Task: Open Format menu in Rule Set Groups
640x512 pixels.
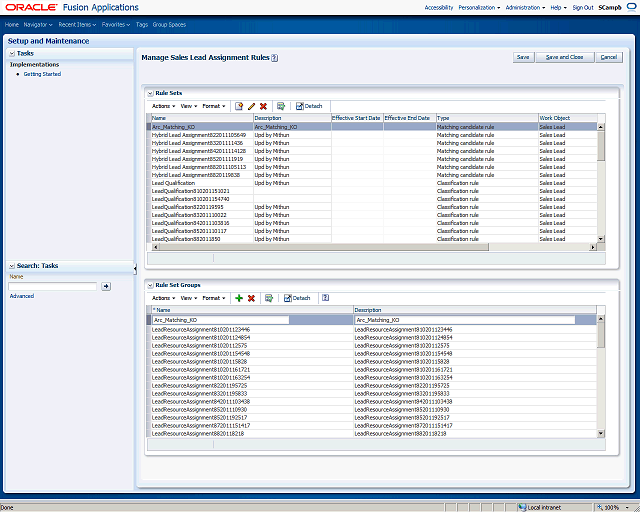Action: (x=214, y=298)
